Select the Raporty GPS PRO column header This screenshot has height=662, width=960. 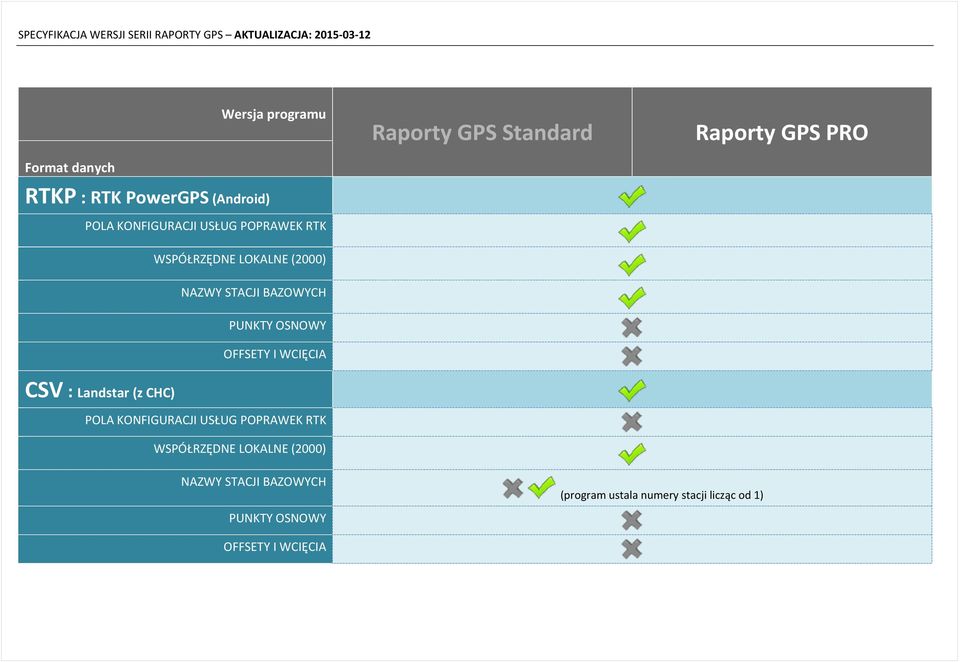[782, 132]
